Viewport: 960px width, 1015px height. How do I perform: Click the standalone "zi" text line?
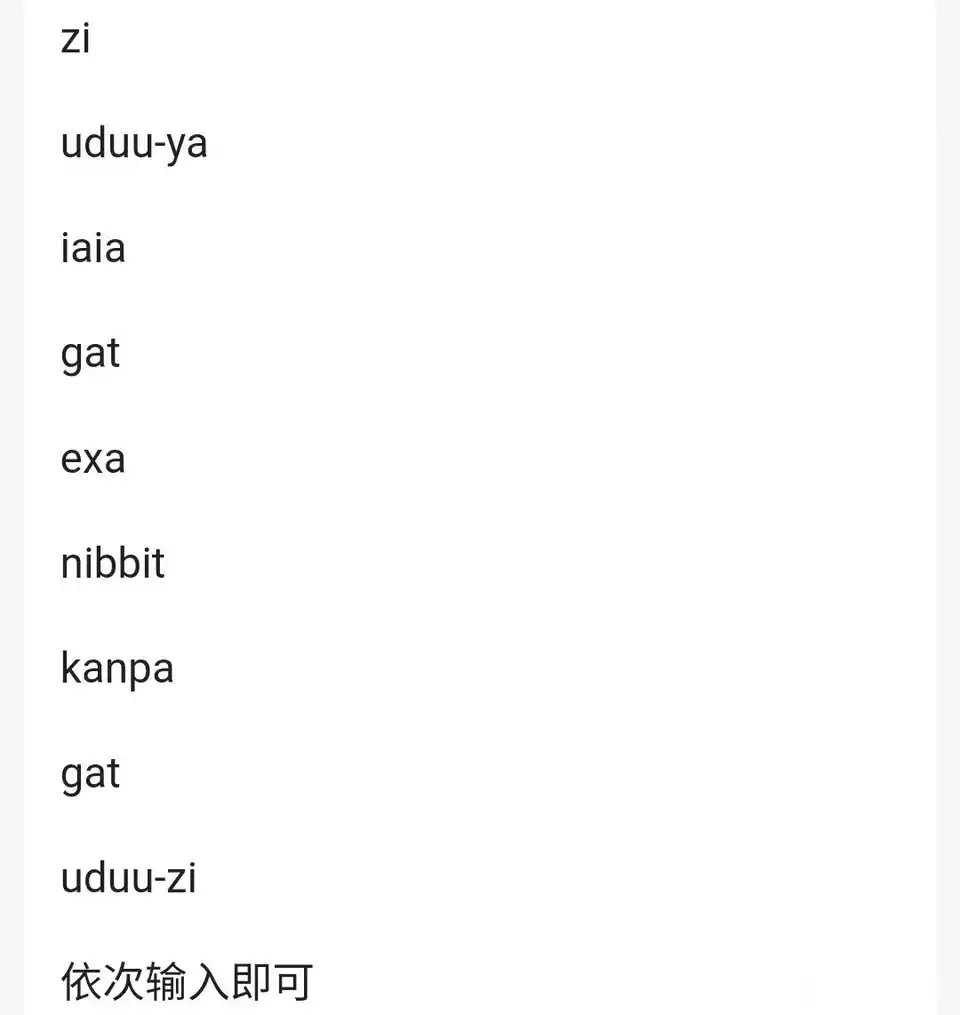point(75,40)
